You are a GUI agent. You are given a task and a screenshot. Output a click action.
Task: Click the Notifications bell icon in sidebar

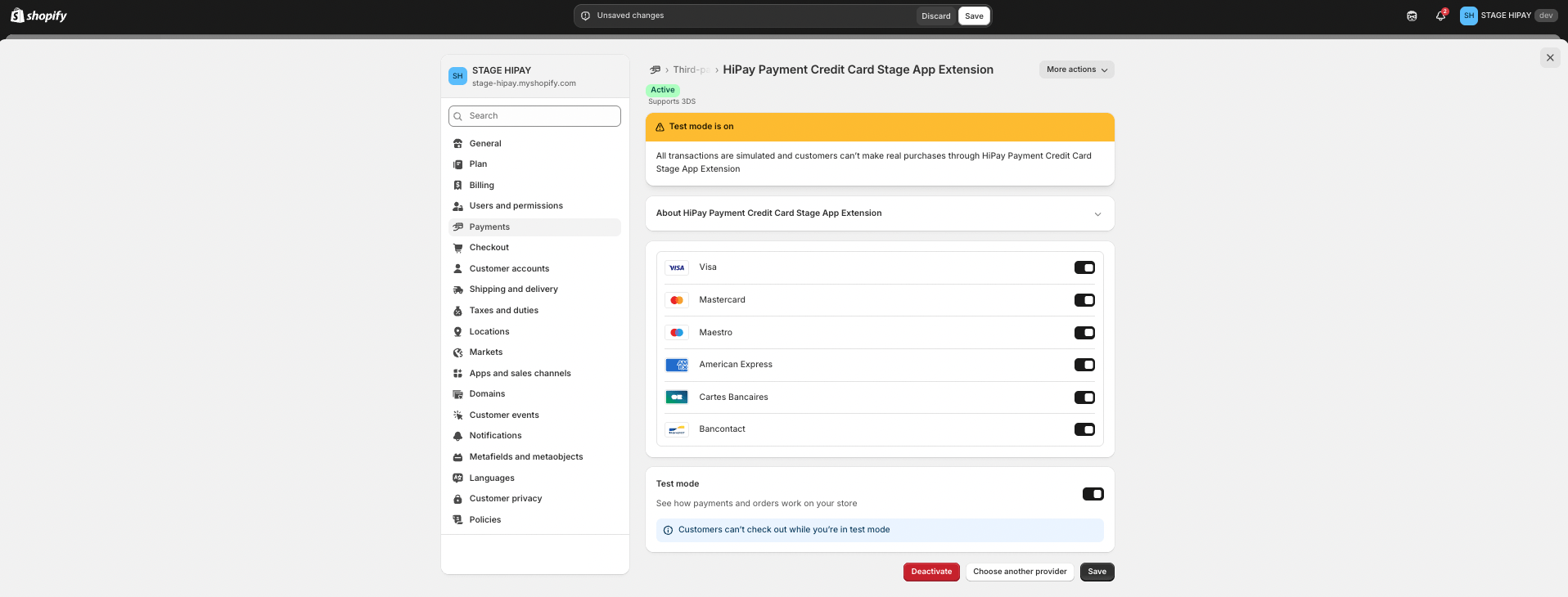pyautogui.click(x=458, y=436)
